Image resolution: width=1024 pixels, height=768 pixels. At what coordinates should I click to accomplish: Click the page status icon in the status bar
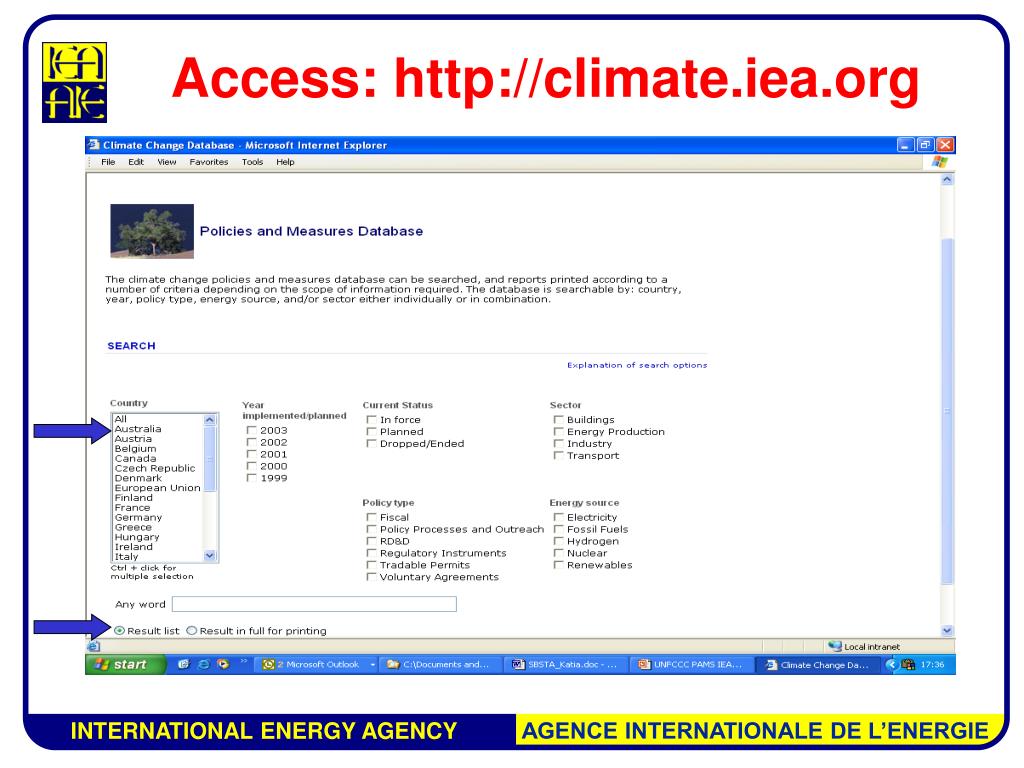(93, 646)
